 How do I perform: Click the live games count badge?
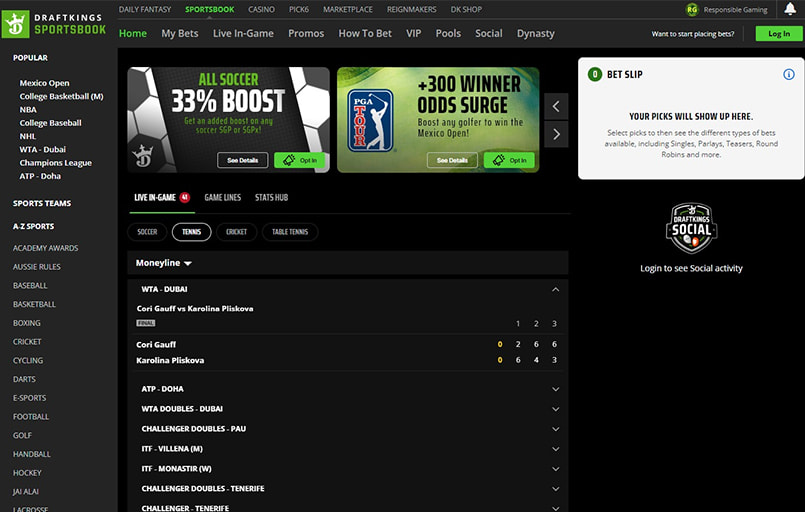tap(184, 197)
